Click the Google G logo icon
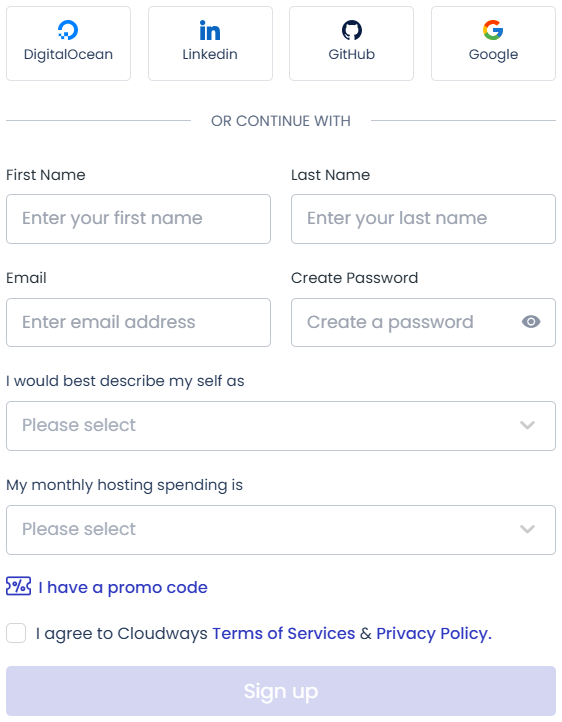The image size is (562, 722). click(493, 30)
